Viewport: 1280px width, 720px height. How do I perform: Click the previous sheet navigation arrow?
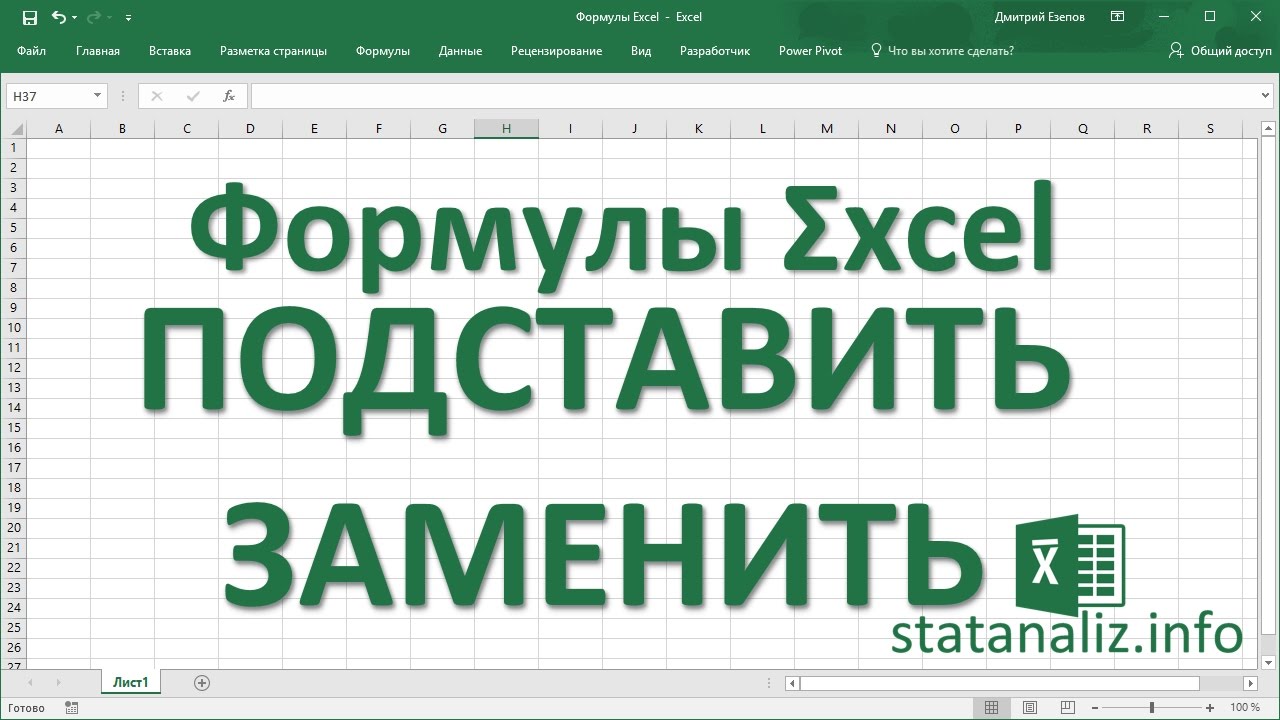[x=30, y=683]
